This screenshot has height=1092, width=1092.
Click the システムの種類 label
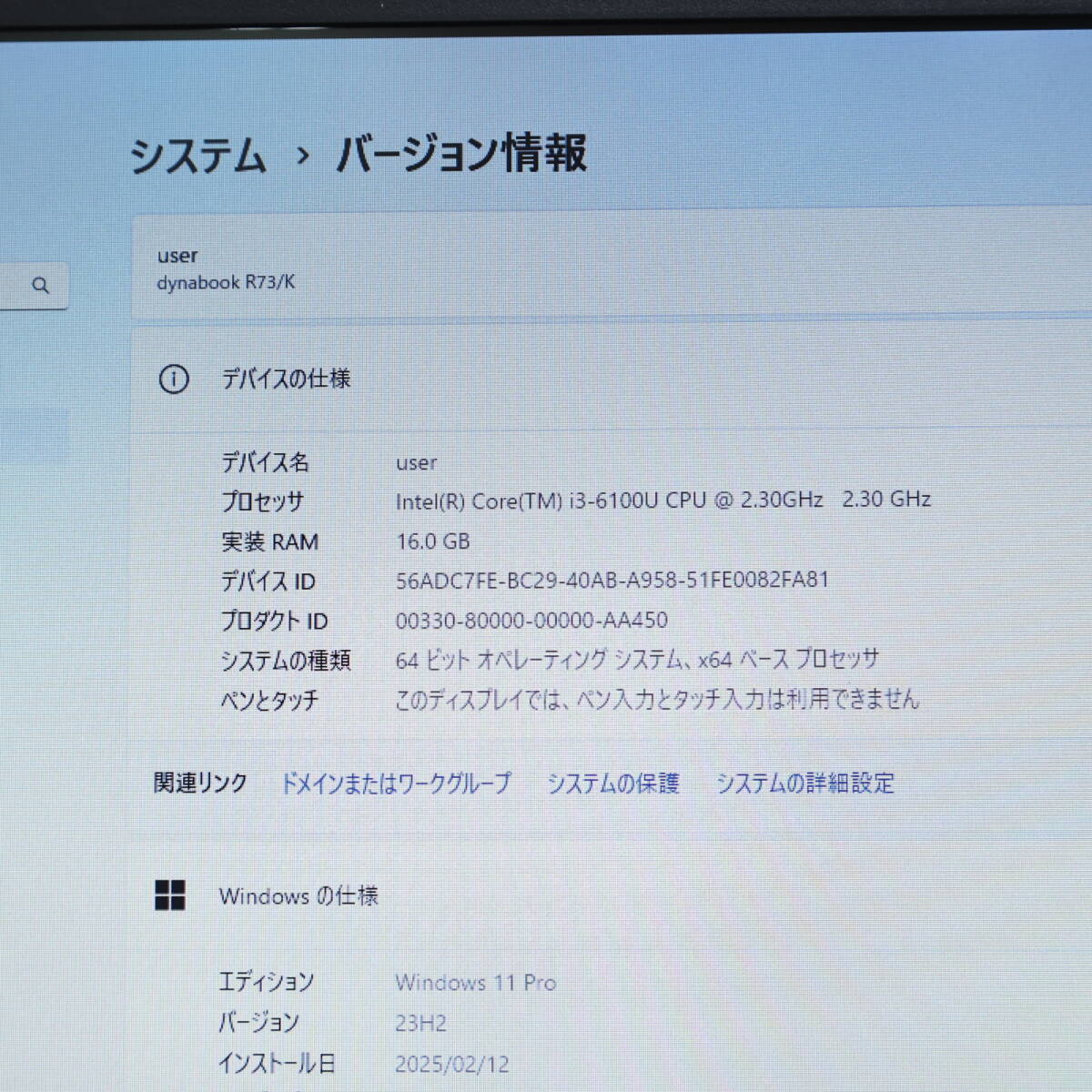tap(286, 661)
